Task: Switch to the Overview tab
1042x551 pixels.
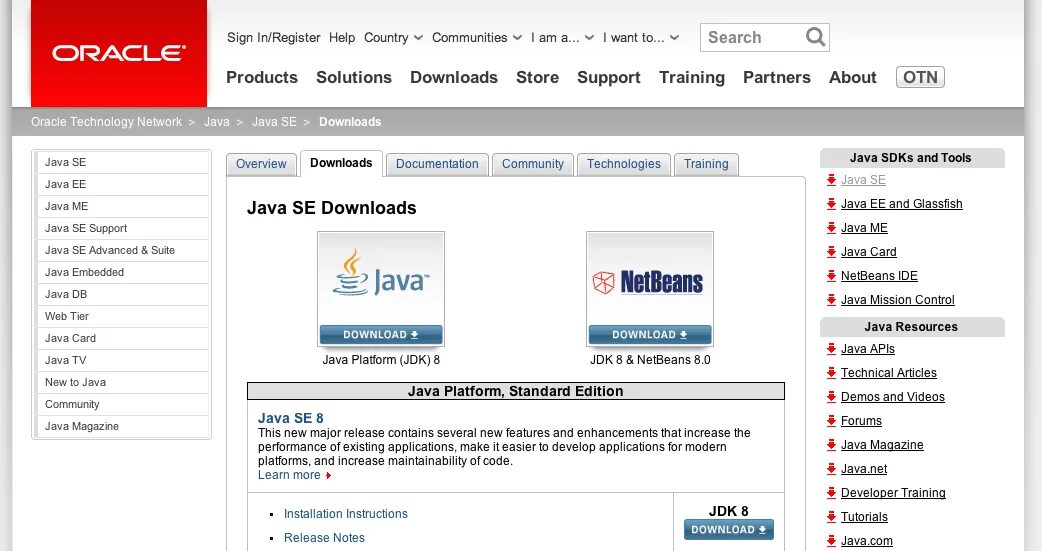Action: [261, 164]
